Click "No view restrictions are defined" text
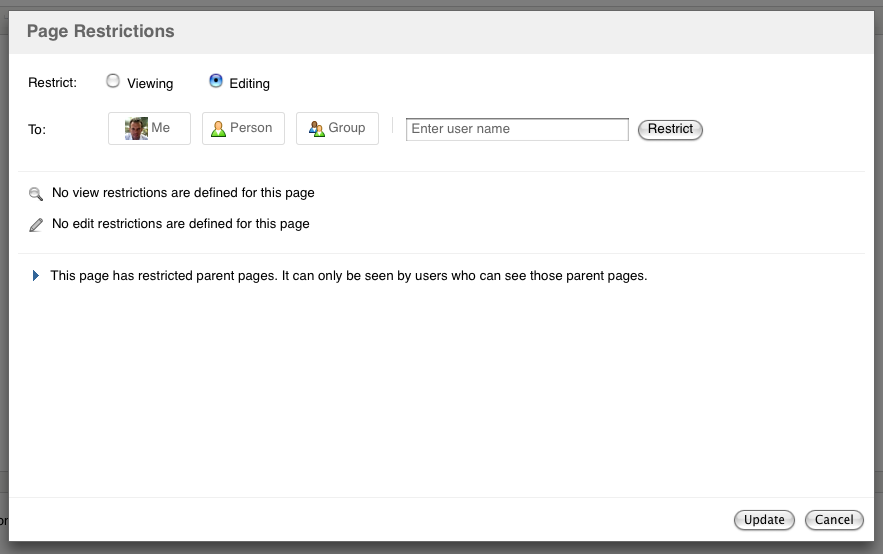883x554 pixels. pyautogui.click(x=183, y=193)
